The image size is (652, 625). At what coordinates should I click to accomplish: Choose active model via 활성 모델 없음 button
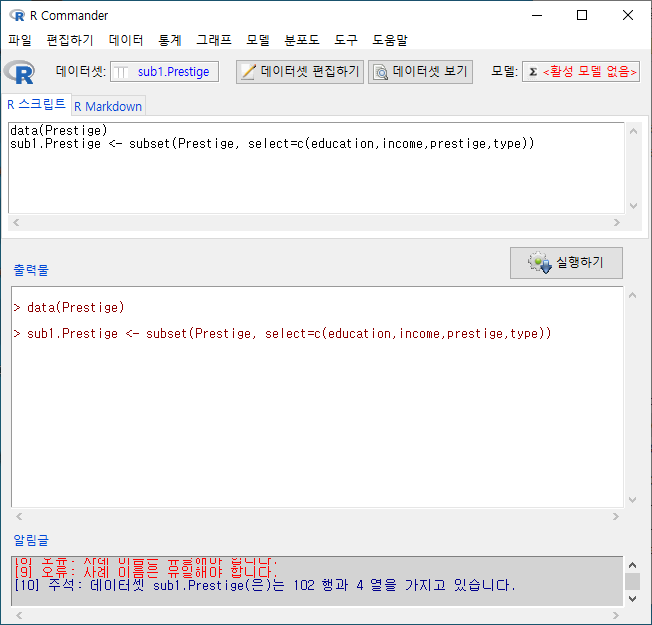point(581,72)
